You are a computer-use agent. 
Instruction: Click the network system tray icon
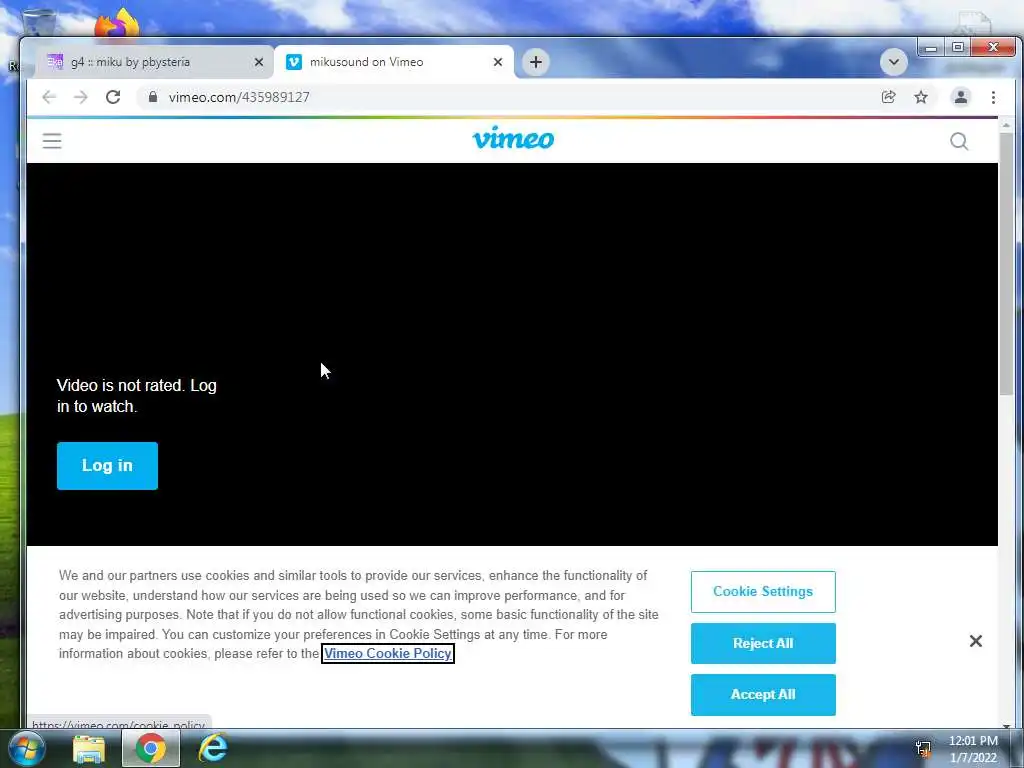click(x=923, y=748)
